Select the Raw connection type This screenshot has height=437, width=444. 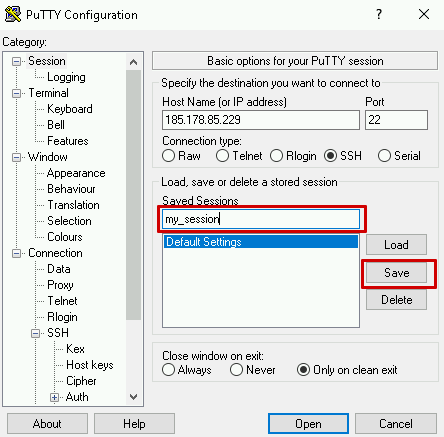(x=168, y=156)
